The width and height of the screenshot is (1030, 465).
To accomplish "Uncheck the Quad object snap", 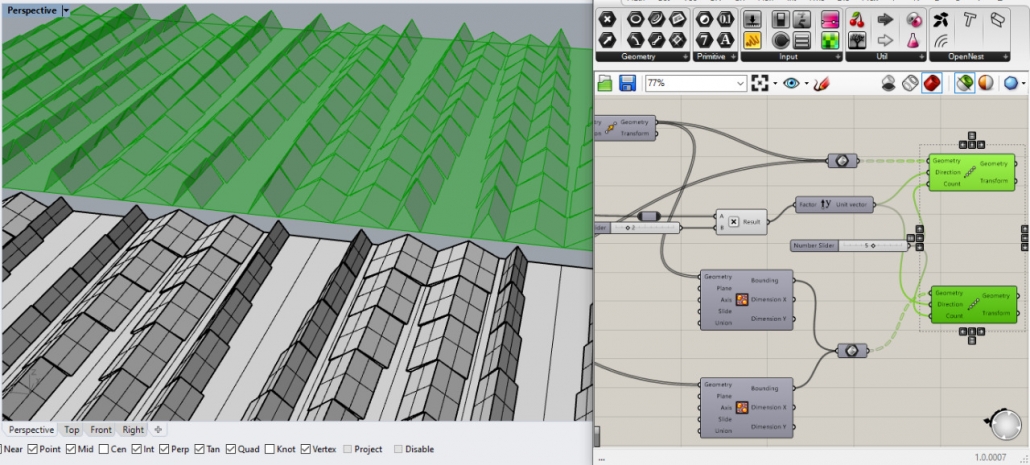I will [x=231, y=449].
